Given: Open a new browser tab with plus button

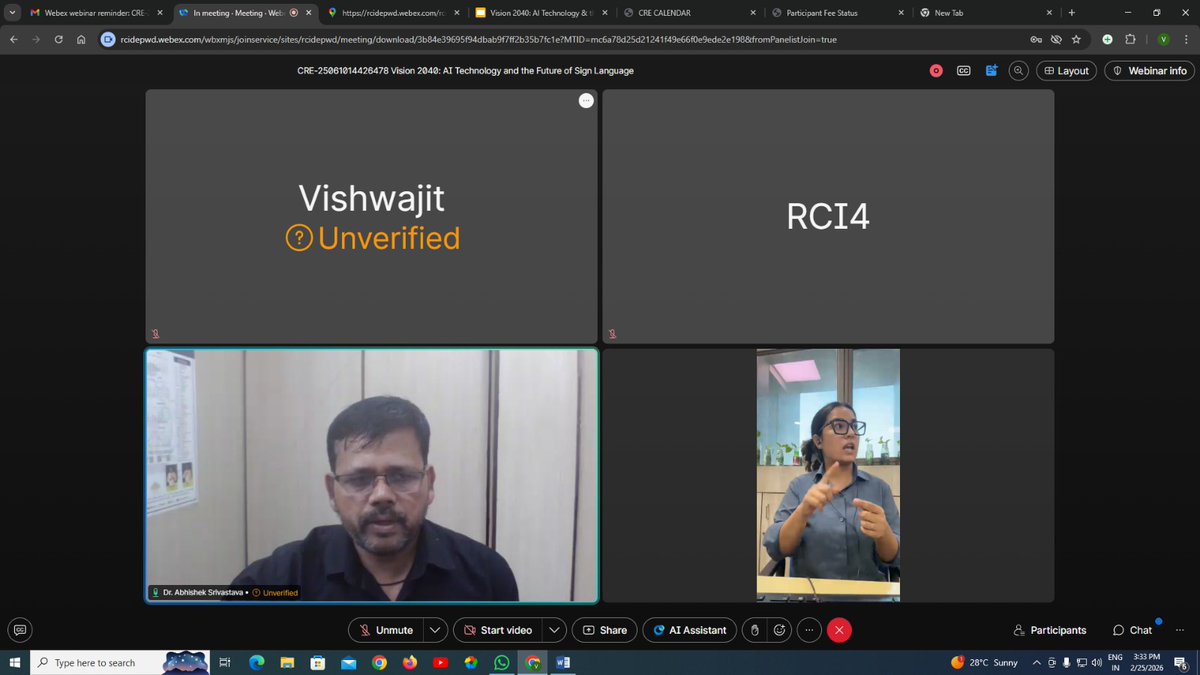Looking at the screenshot, I should click(1072, 13).
